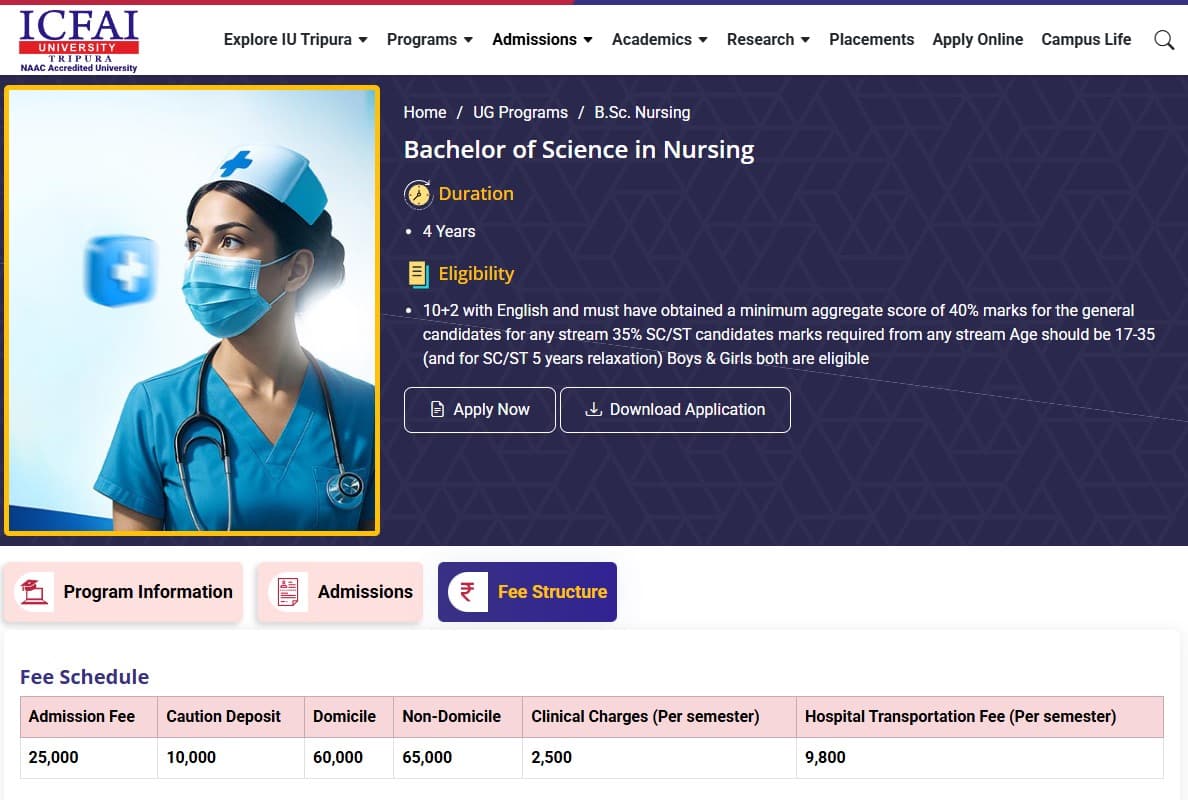Open the Placements page
1188x800 pixels.
click(x=871, y=40)
